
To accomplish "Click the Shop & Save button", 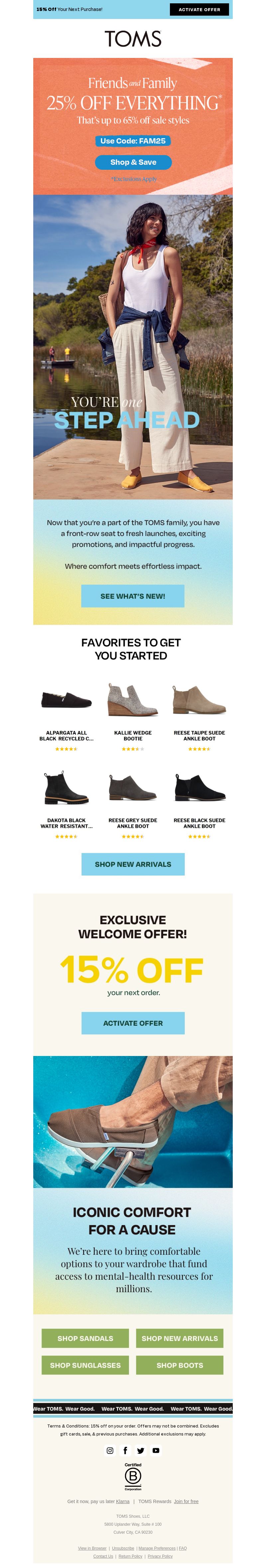I will click(x=133, y=162).
